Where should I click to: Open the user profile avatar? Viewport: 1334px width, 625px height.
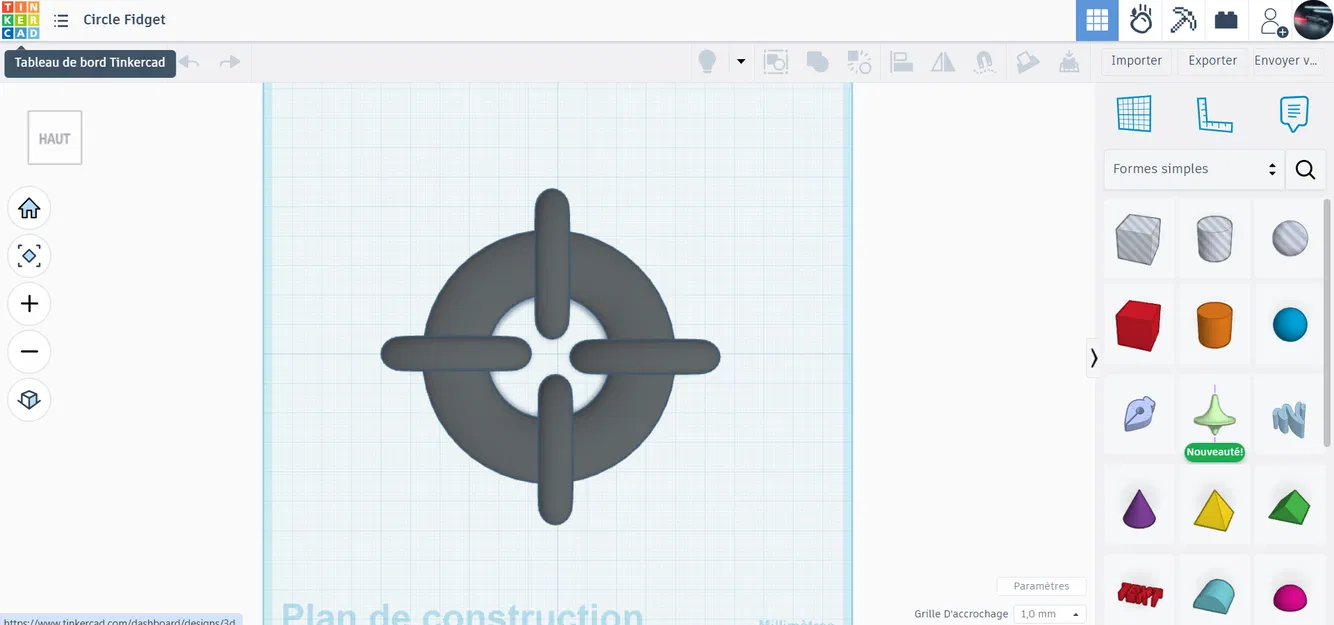(x=1313, y=20)
